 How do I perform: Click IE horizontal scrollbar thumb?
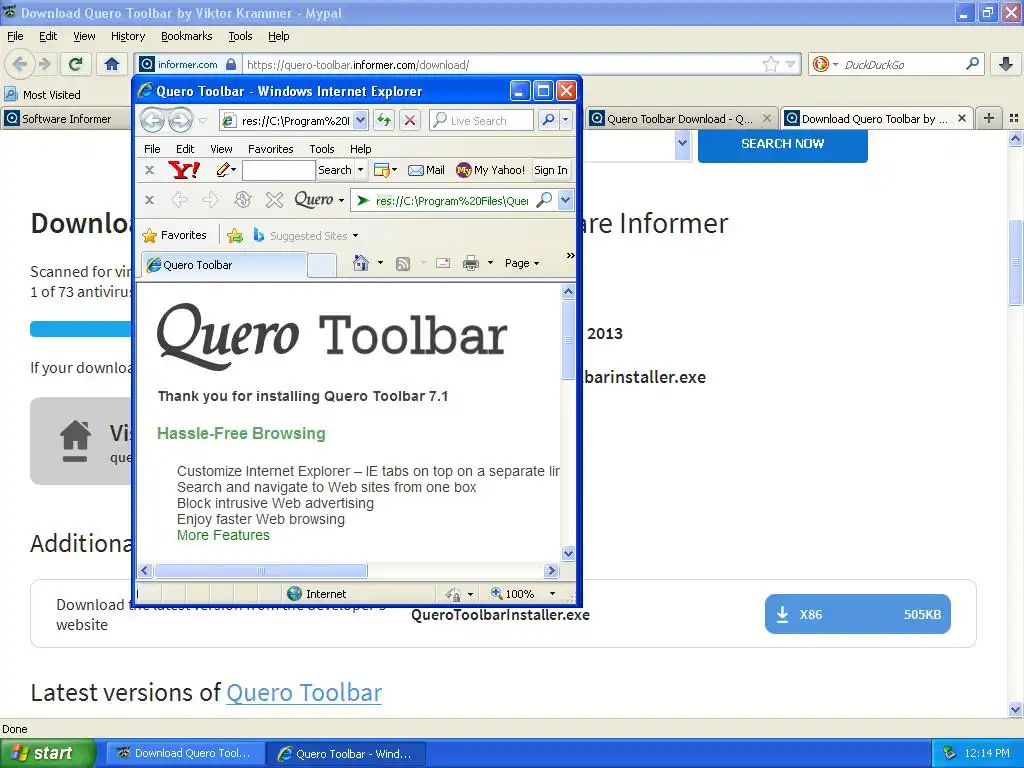(261, 570)
